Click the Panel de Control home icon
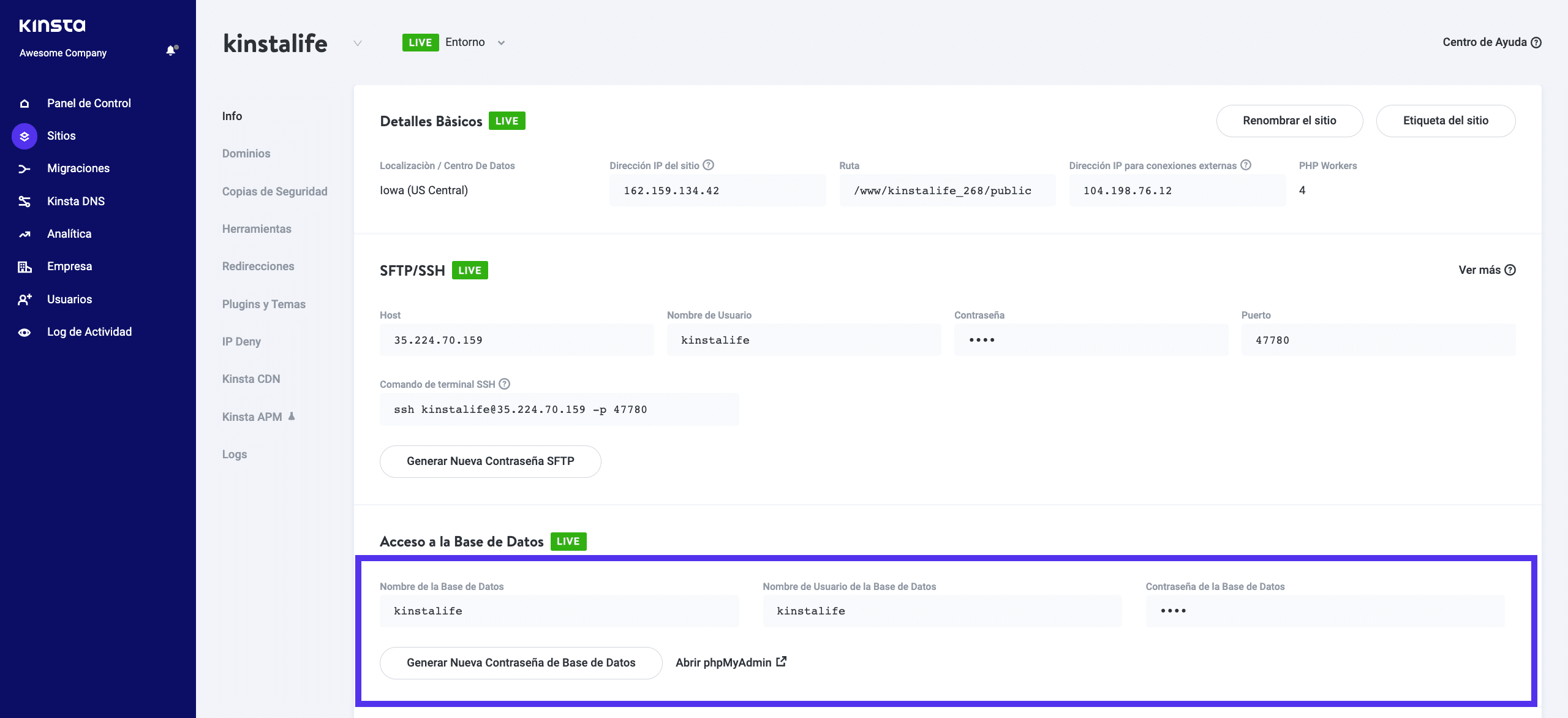The height and width of the screenshot is (718, 1568). (x=24, y=104)
